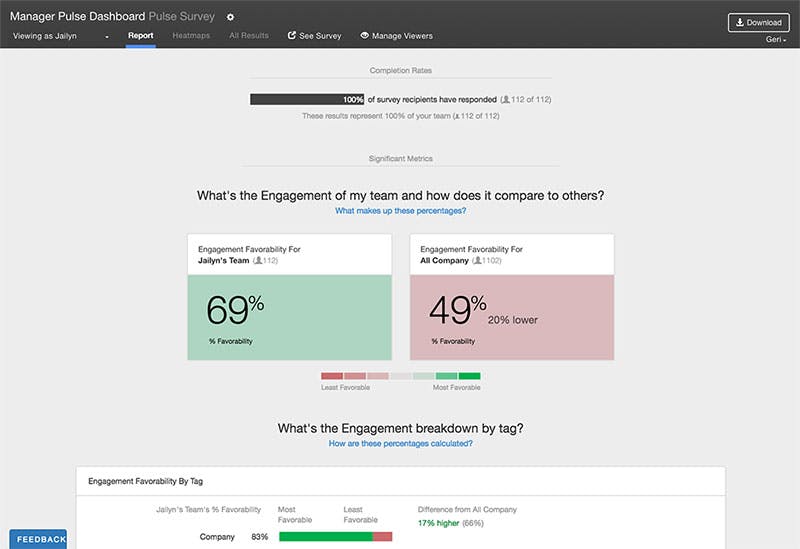Screen dimensions: 800x549
Task: Click the Company tag favorability bar
Action: pos(335,537)
